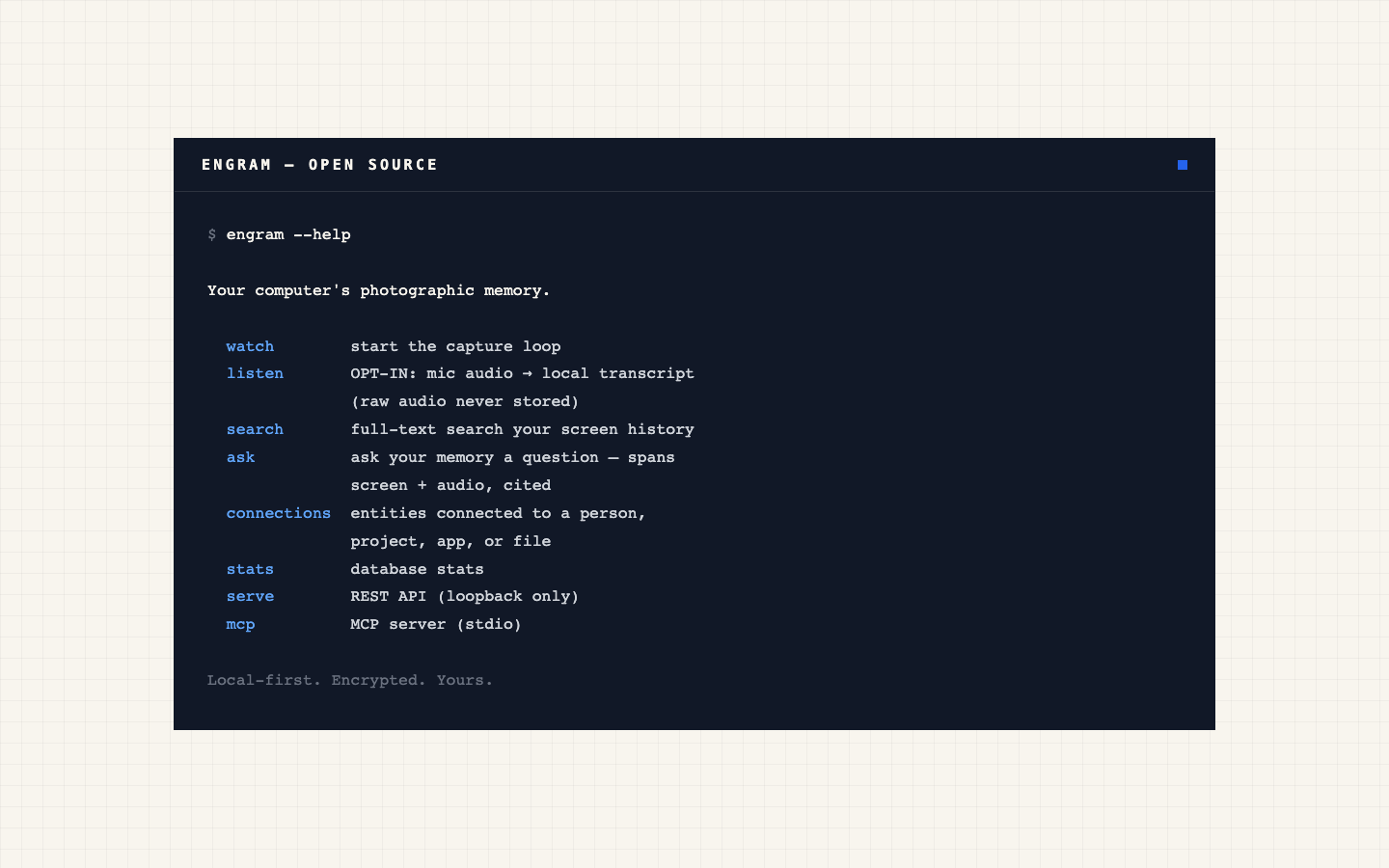Click the 'connections' command name
Viewport: 1389px width, 868px height.
click(279, 513)
